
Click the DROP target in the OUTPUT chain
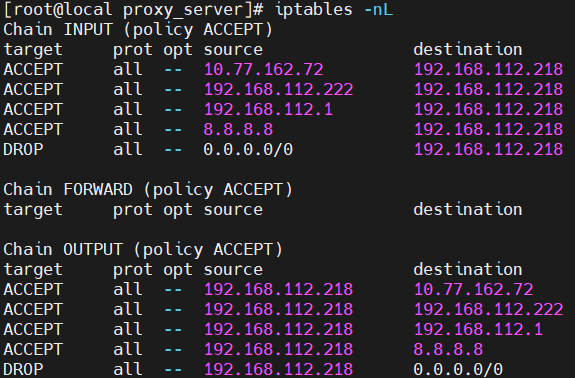23,369
